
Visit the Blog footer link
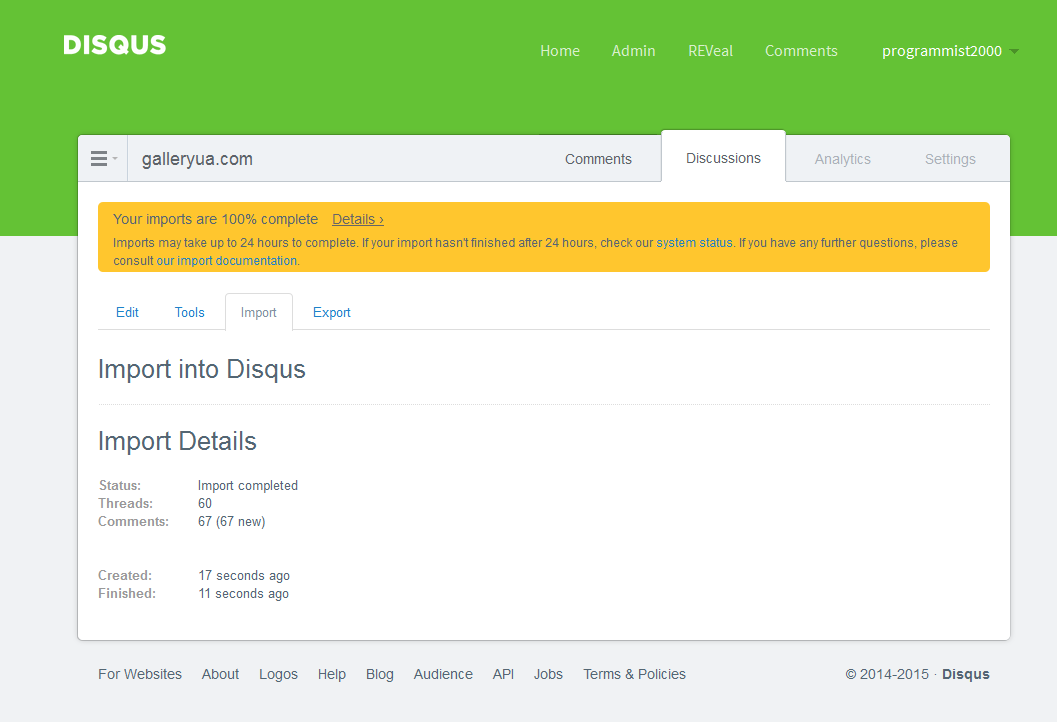[380, 674]
